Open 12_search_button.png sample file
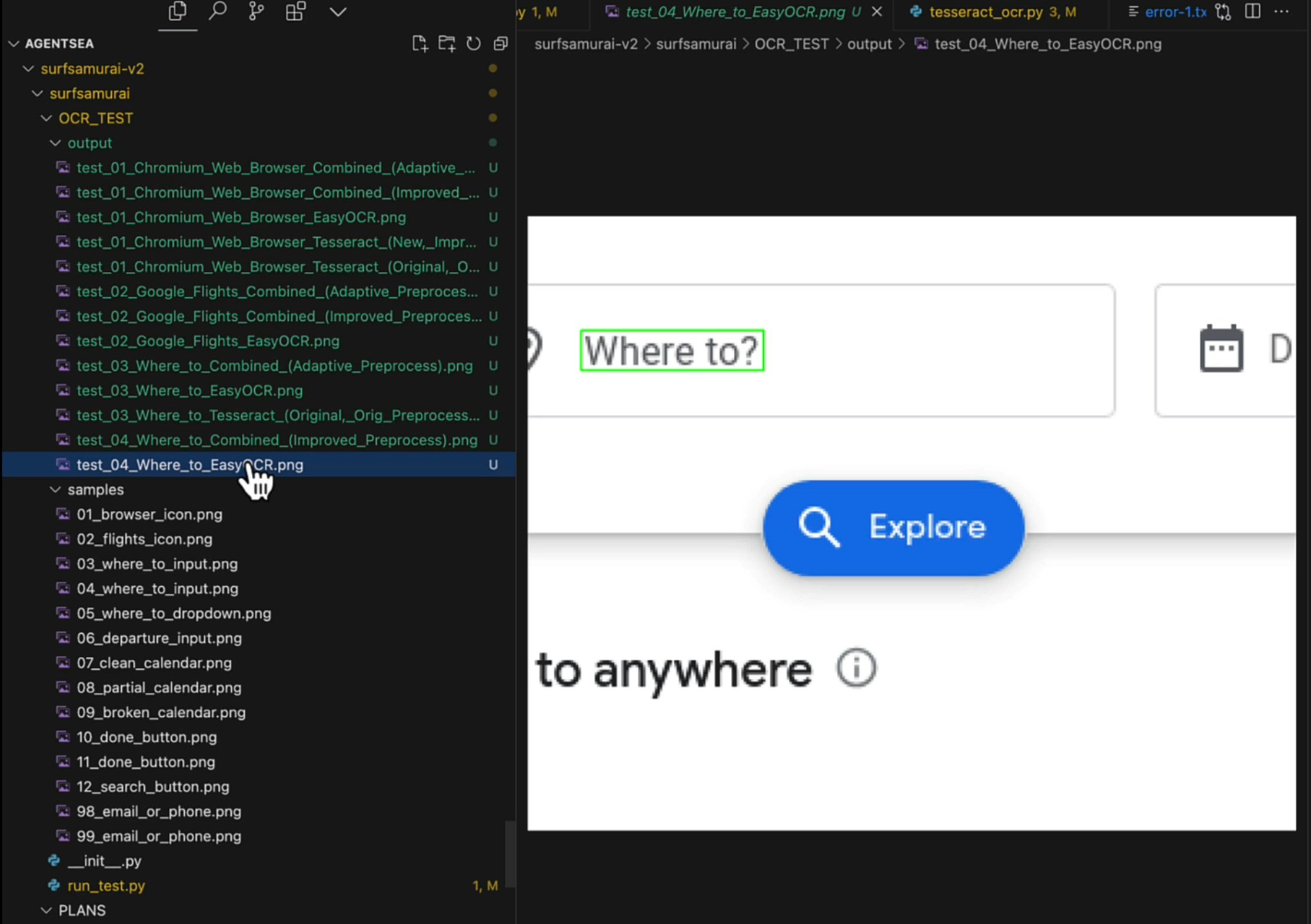This screenshot has width=1311, height=924. [153, 787]
